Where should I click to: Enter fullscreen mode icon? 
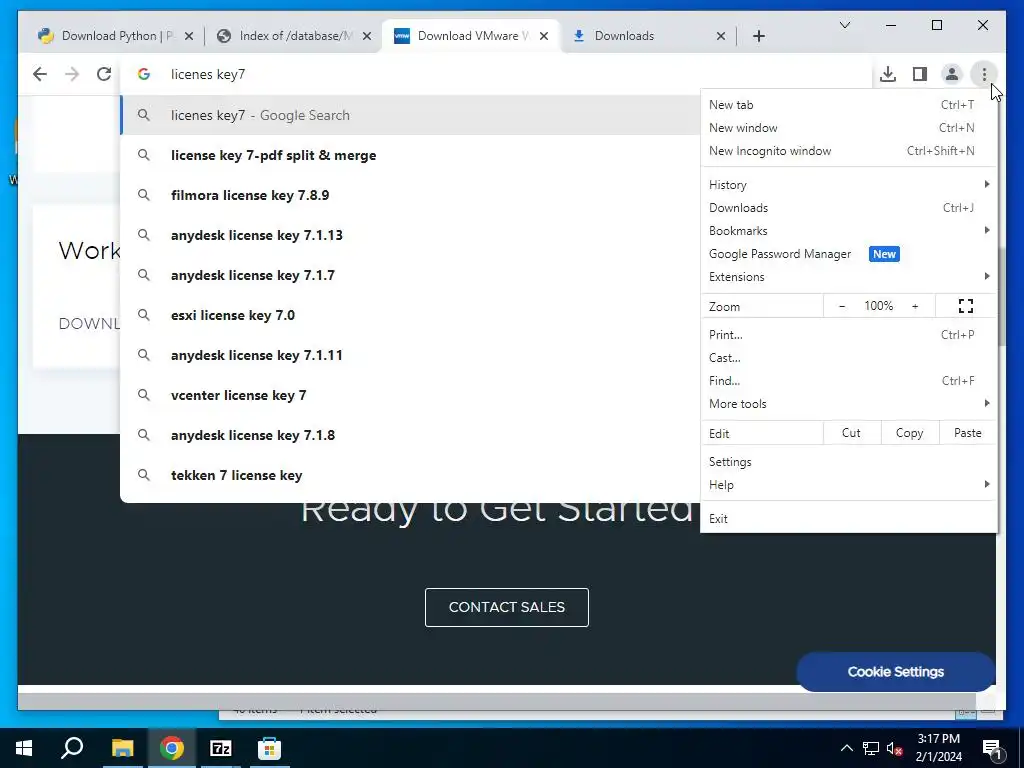(x=966, y=306)
